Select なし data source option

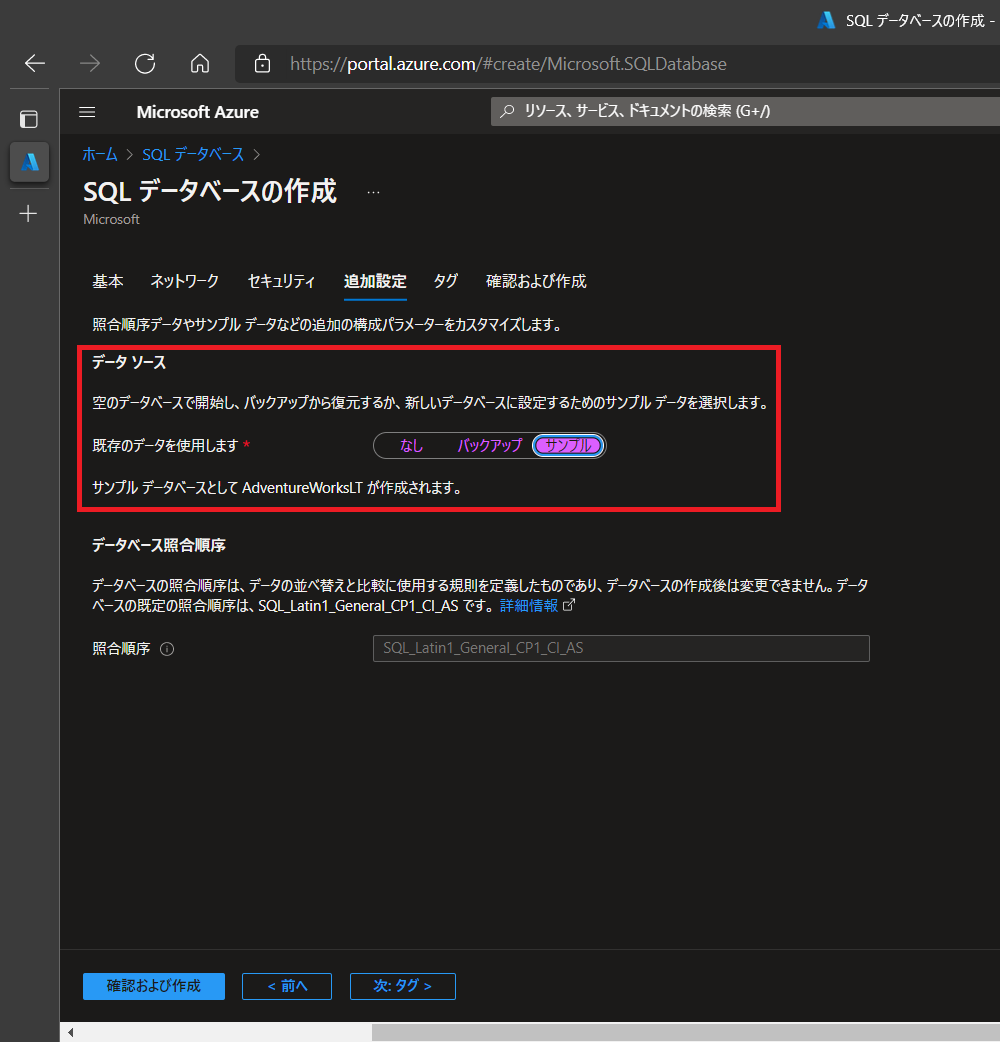coord(411,445)
